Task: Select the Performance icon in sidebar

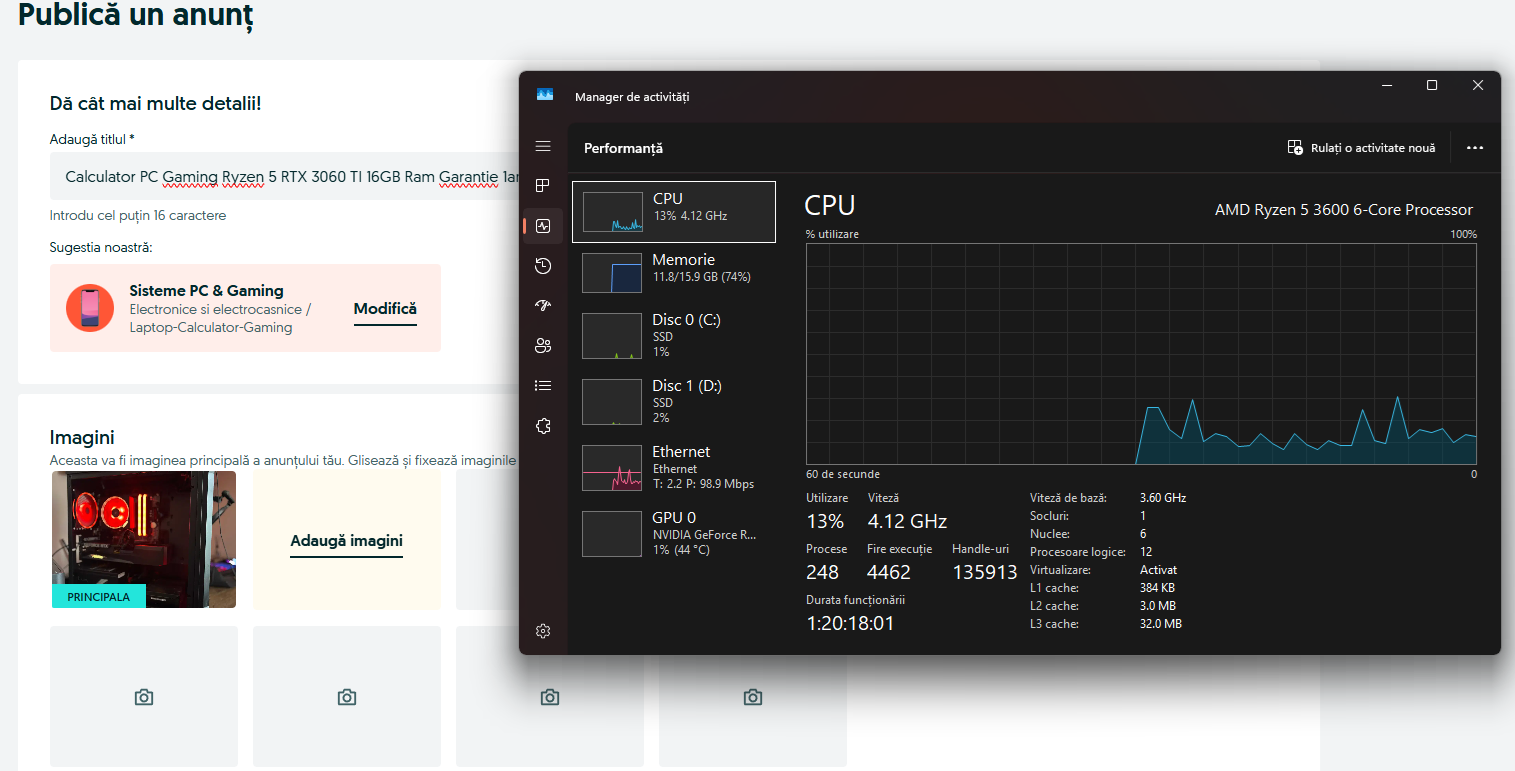Action: pyautogui.click(x=543, y=226)
